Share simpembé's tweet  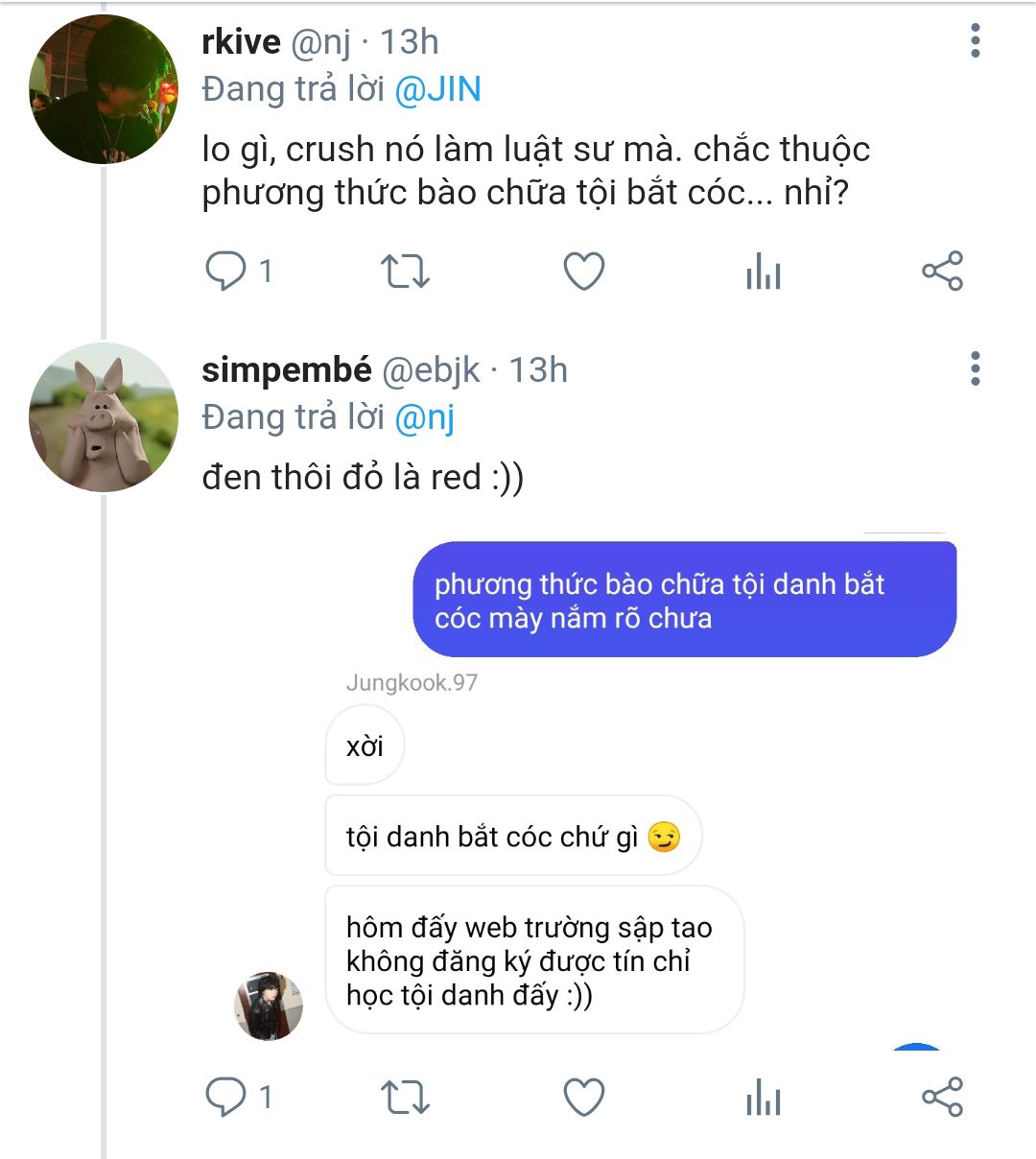click(x=942, y=1097)
